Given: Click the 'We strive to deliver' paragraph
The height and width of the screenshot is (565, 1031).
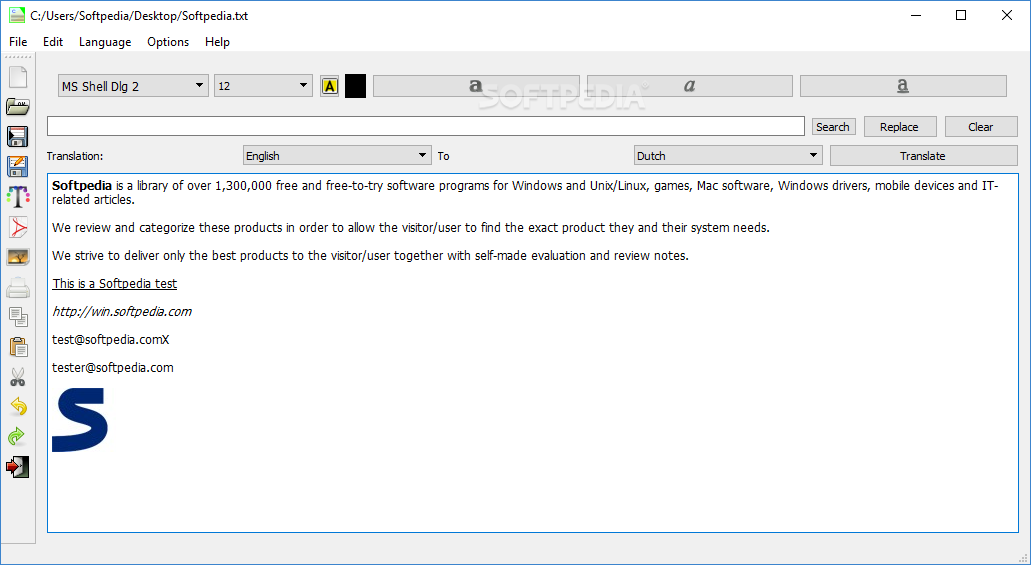Looking at the screenshot, I should click(370, 256).
